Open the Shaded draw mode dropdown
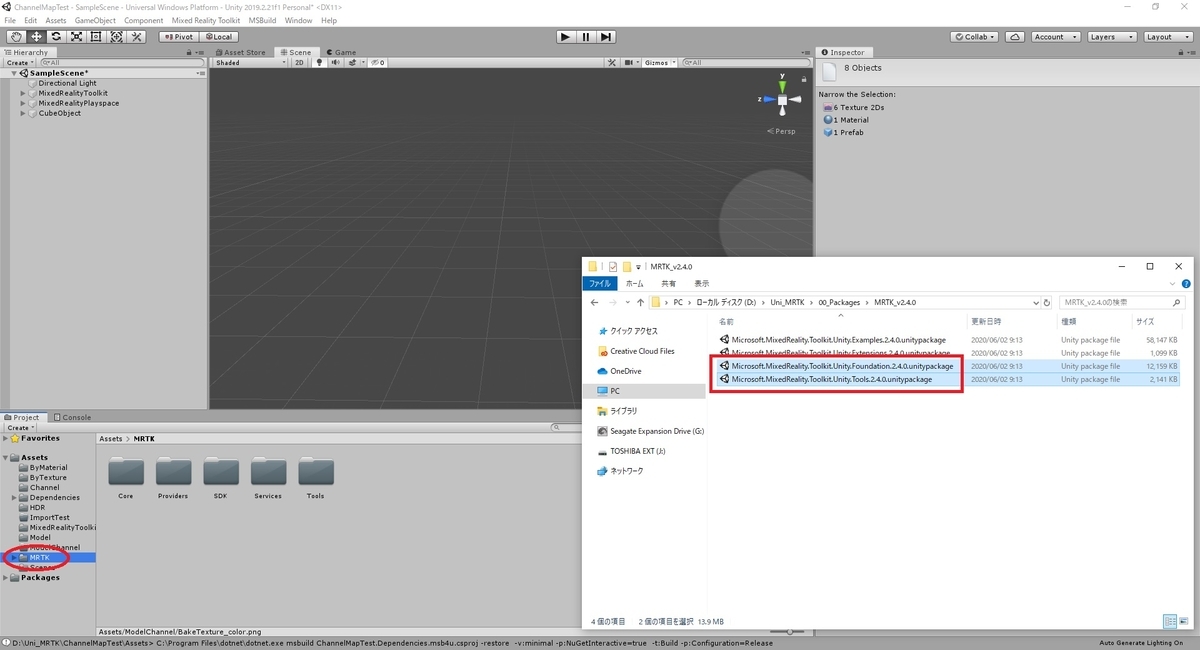The height and width of the screenshot is (650, 1200). (x=250, y=63)
